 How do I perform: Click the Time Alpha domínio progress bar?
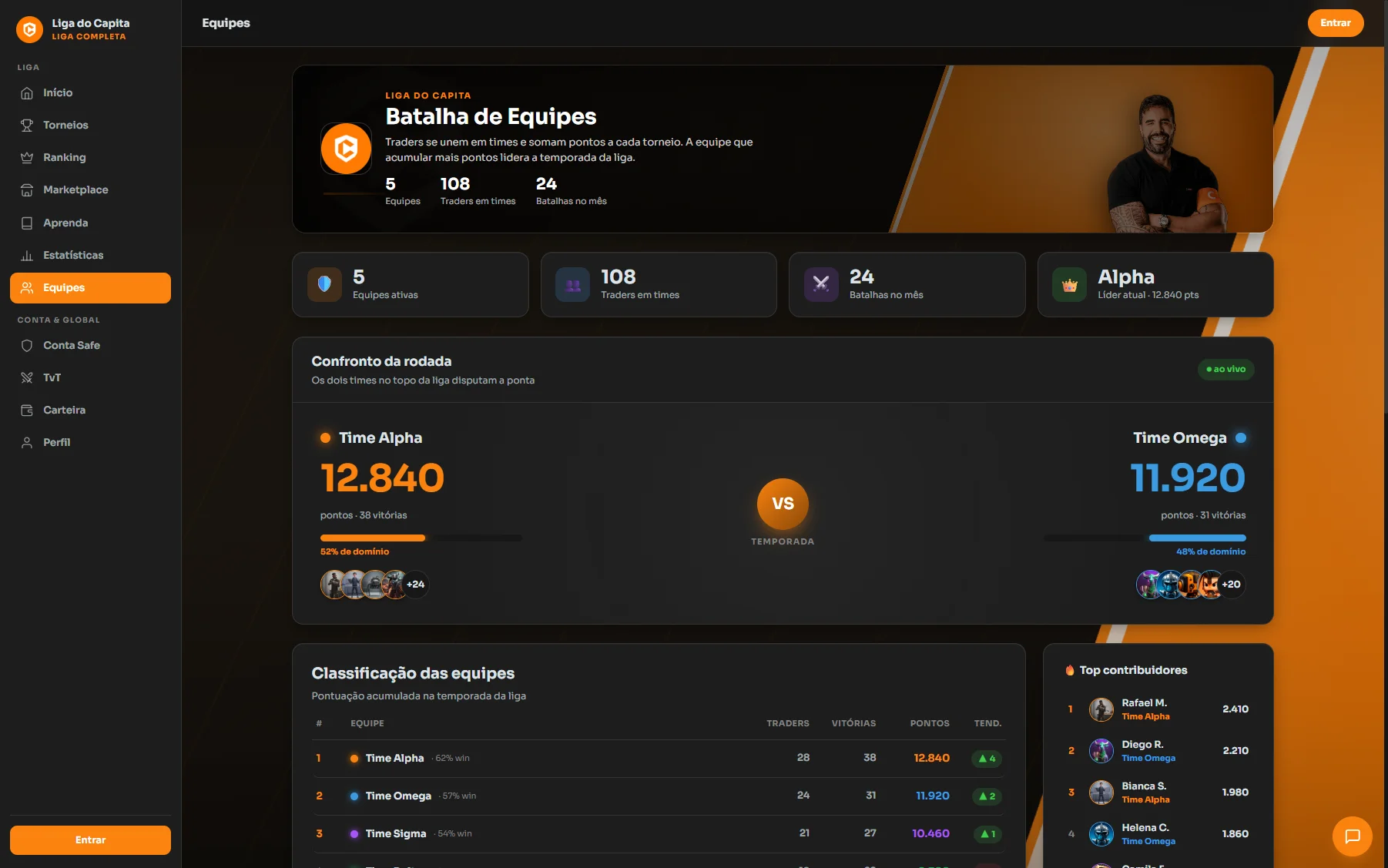[421, 538]
